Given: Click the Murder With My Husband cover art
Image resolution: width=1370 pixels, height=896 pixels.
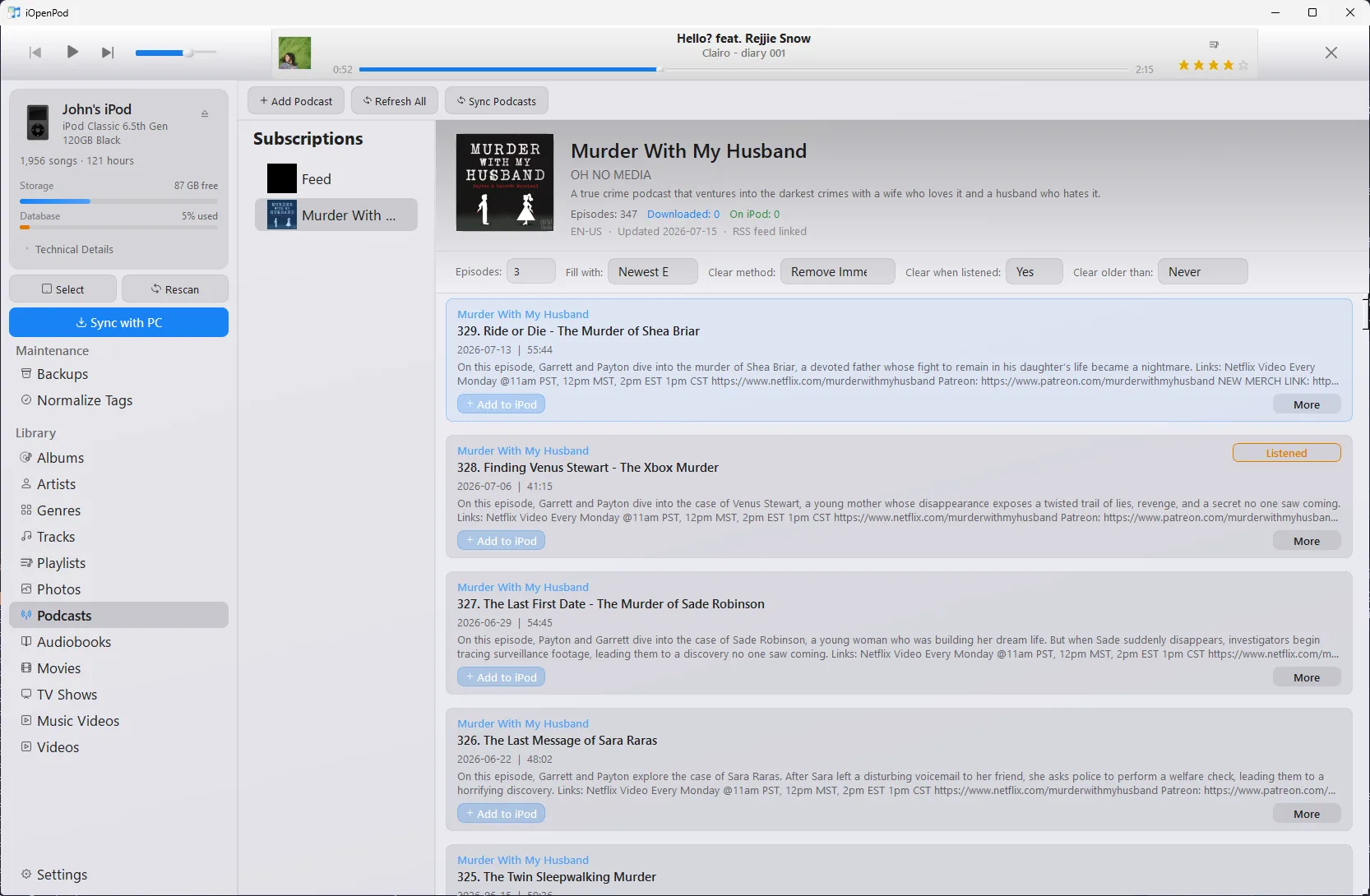Looking at the screenshot, I should pos(505,182).
